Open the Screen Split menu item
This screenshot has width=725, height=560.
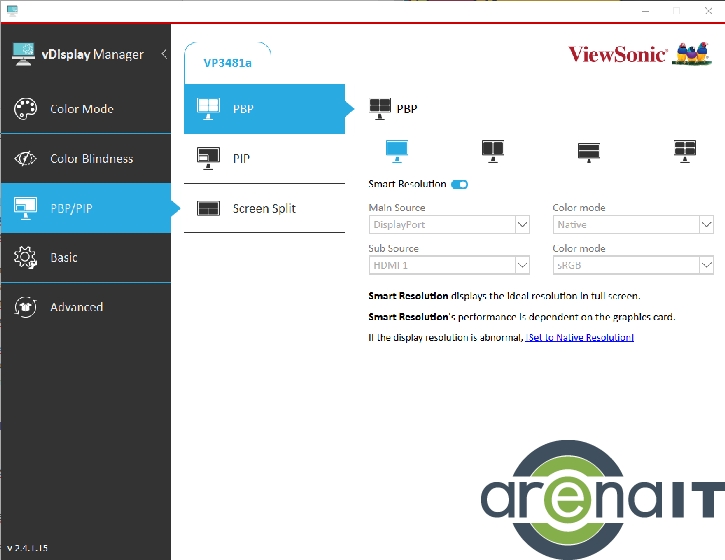[x=264, y=209]
